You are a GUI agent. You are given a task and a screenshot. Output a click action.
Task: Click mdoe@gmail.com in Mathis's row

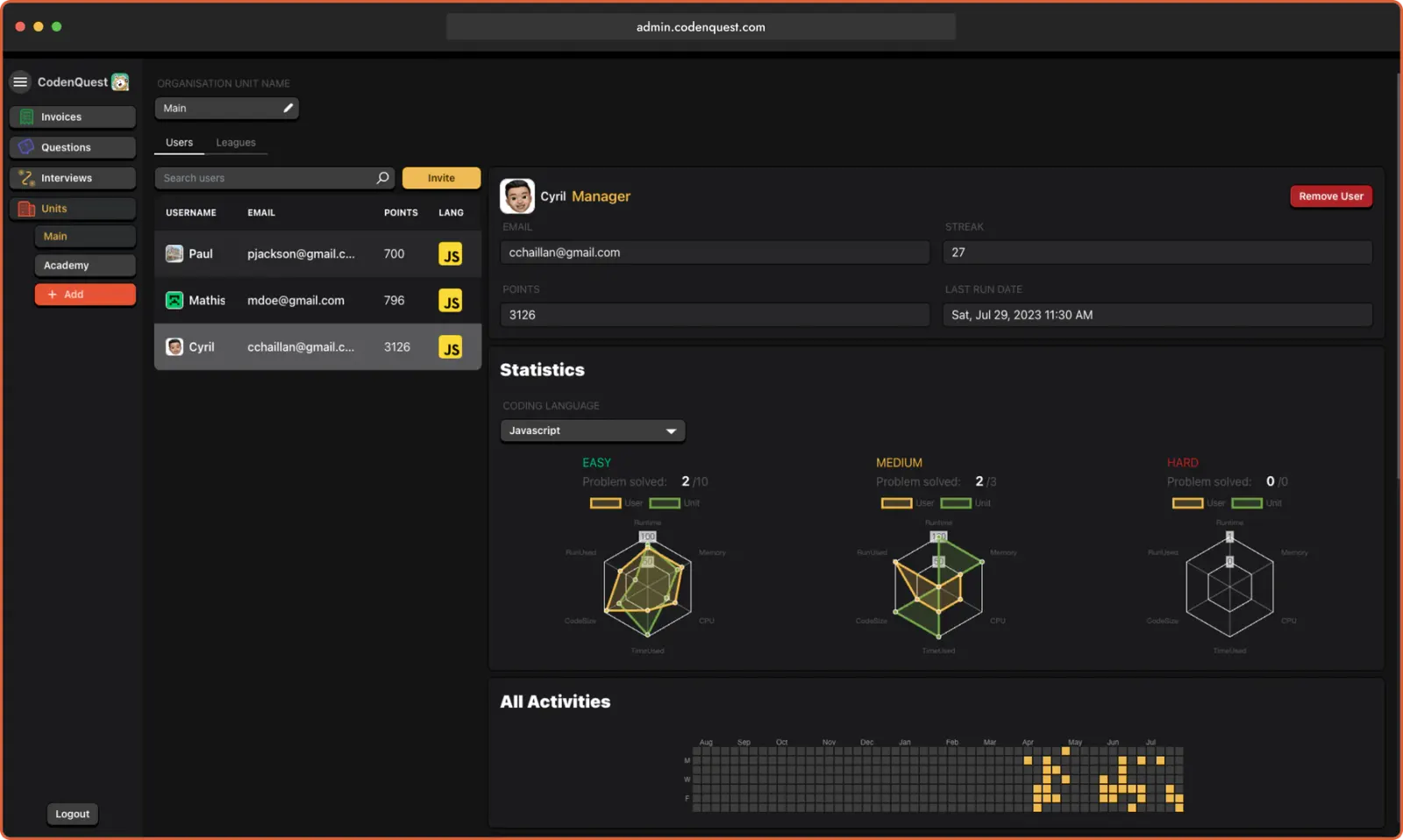[x=296, y=300]
